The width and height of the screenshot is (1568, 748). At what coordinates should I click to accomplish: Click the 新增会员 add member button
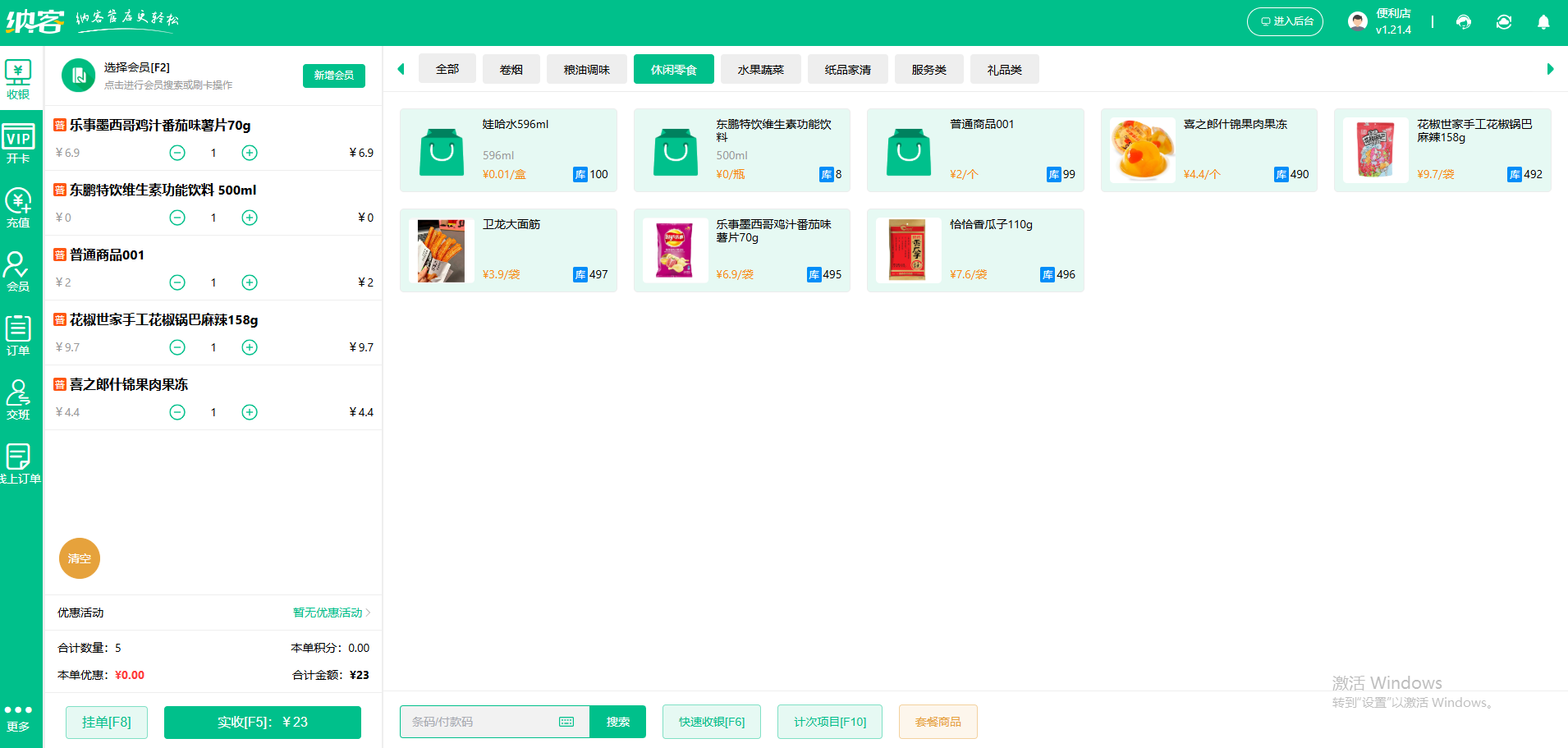333,75
